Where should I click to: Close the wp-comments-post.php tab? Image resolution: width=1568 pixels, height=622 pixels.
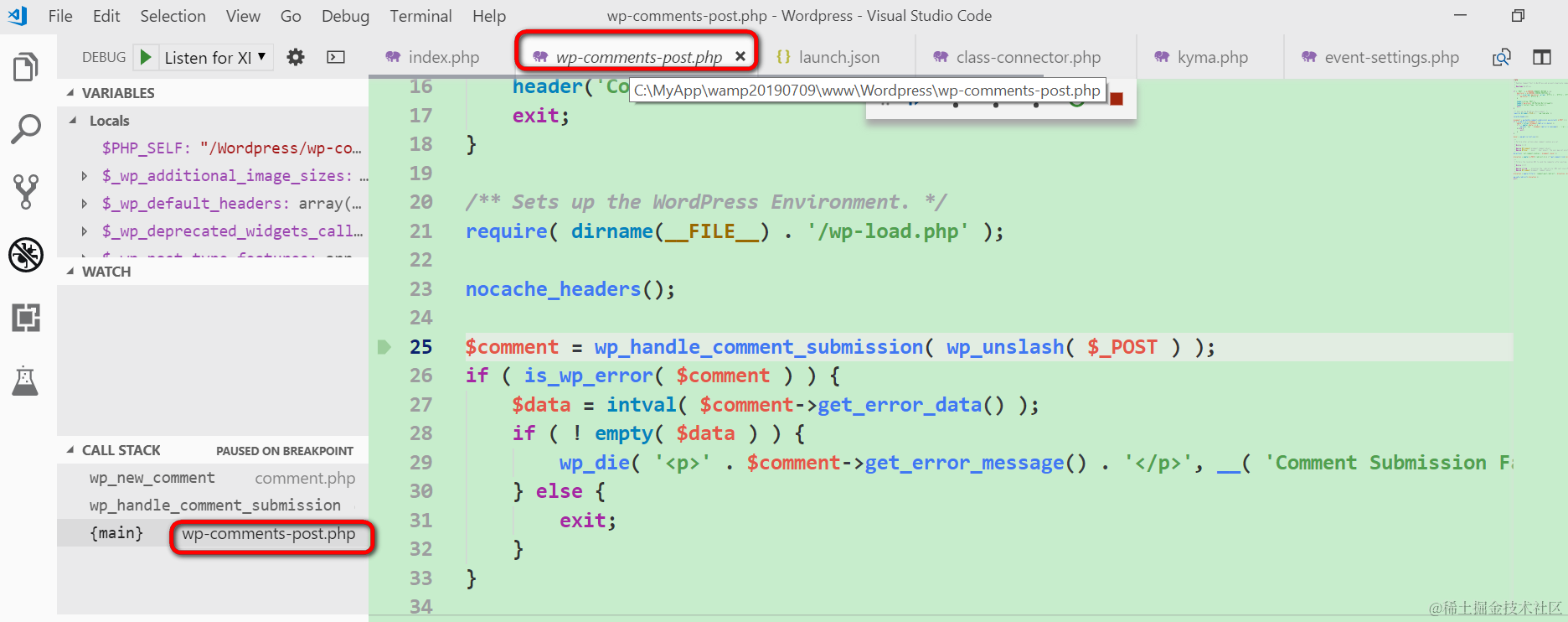point(740,56)
